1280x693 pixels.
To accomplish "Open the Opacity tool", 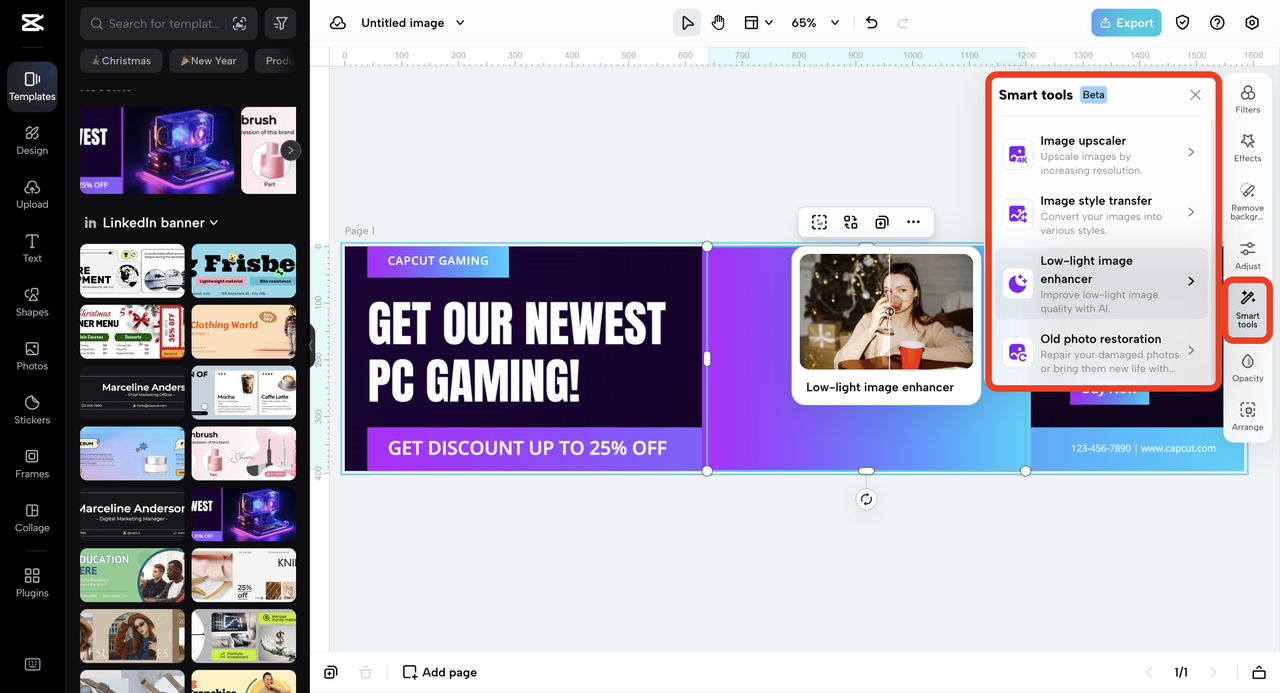I will (1247, 368).
